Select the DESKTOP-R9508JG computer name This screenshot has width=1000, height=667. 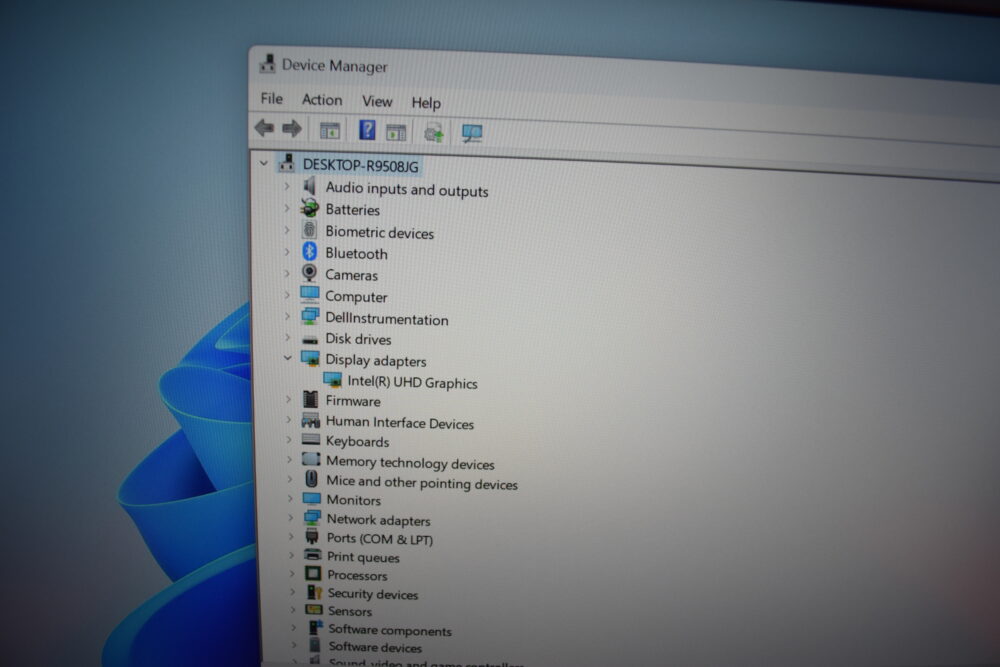[361, 166]
